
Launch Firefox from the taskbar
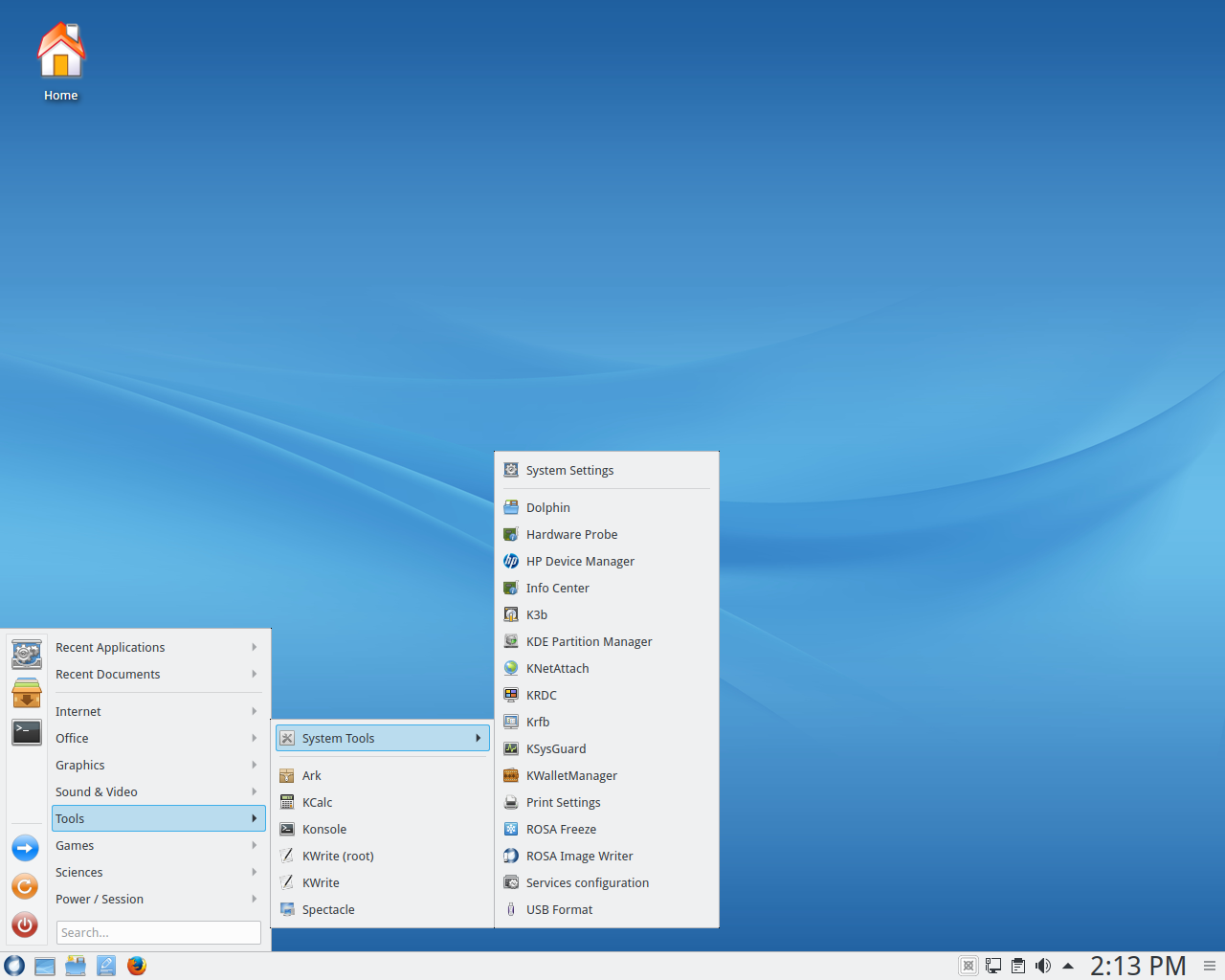click(x=137, y=966)
